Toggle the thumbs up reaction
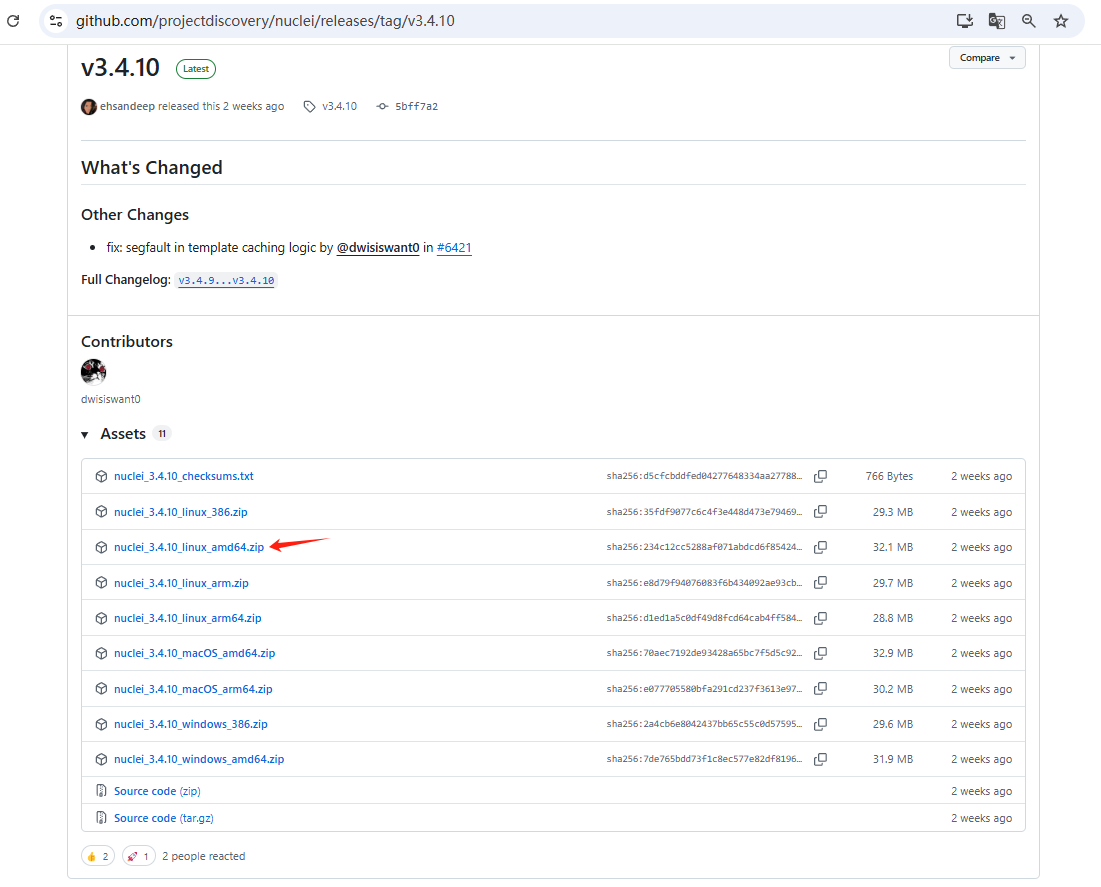This screenshot has width=1101, height=887. [x=98, y=856]
